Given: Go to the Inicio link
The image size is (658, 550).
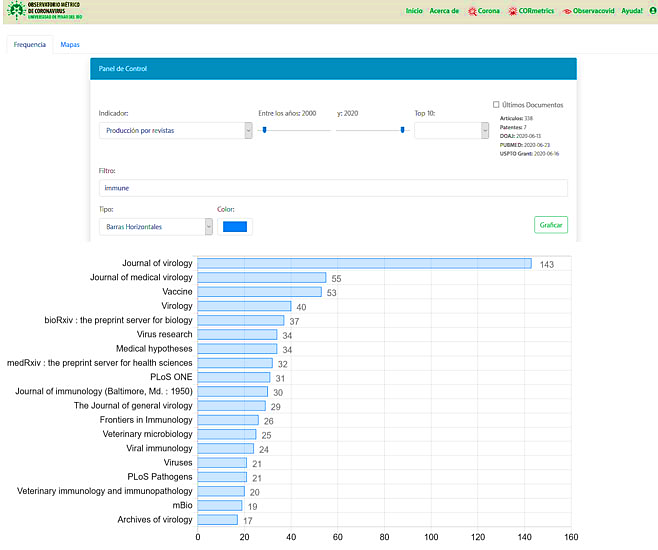Looking at the screenshot, I should click(413, 11).
